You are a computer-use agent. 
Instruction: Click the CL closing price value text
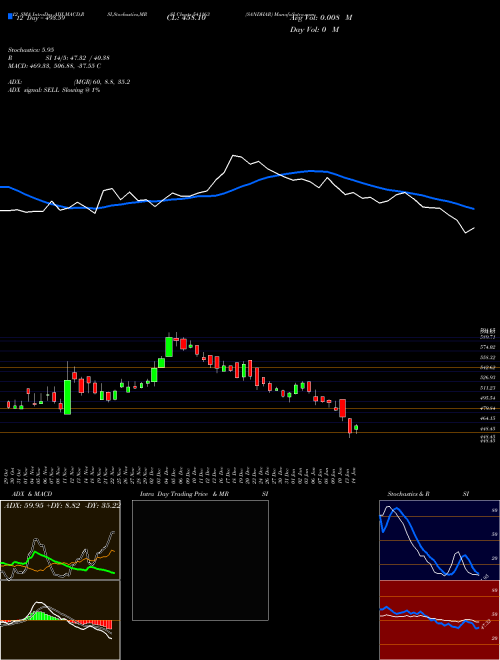click(x=186, y=19)
